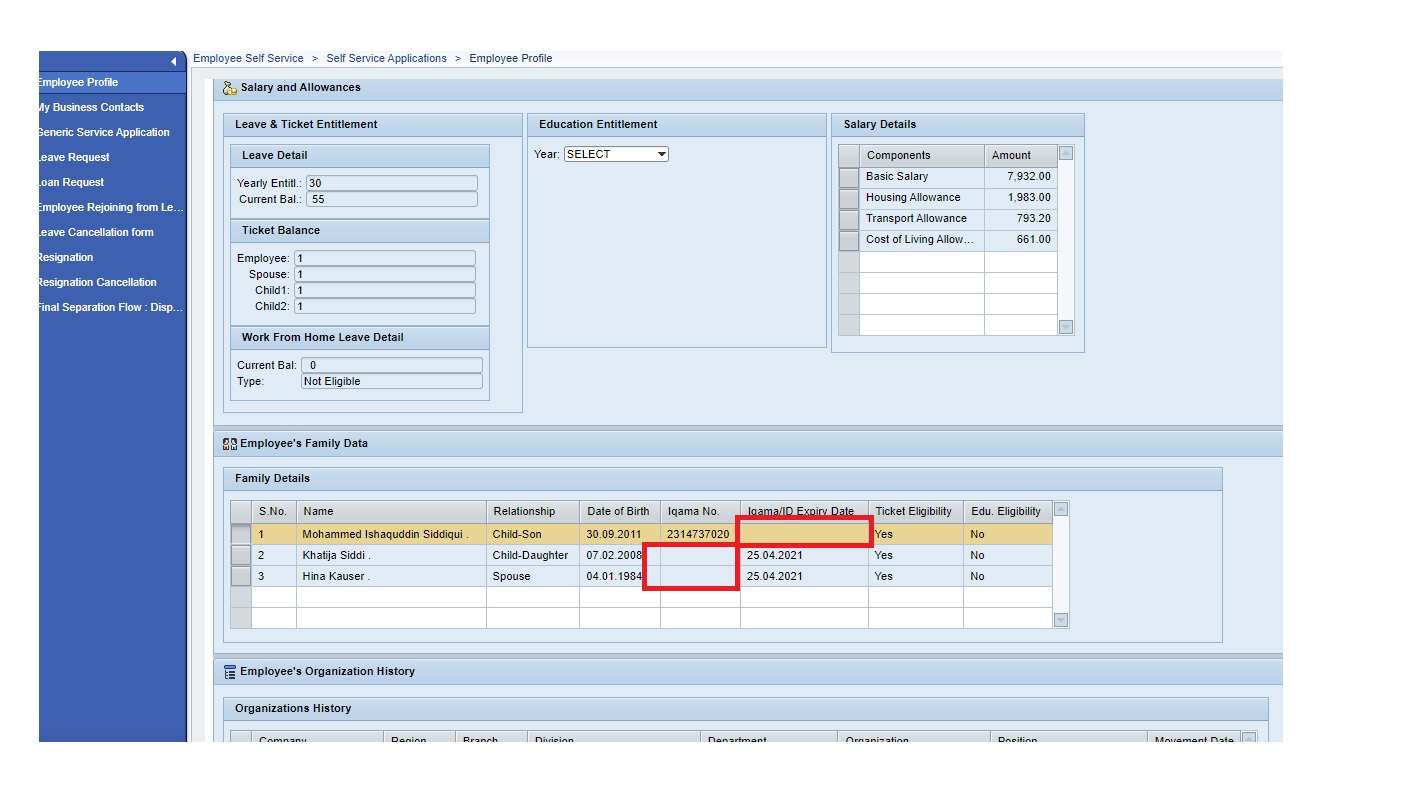Click the 04.01.1984 date of birth cell
The height and width of the screenshot is (807, 1424).
(x=614, y=577)
